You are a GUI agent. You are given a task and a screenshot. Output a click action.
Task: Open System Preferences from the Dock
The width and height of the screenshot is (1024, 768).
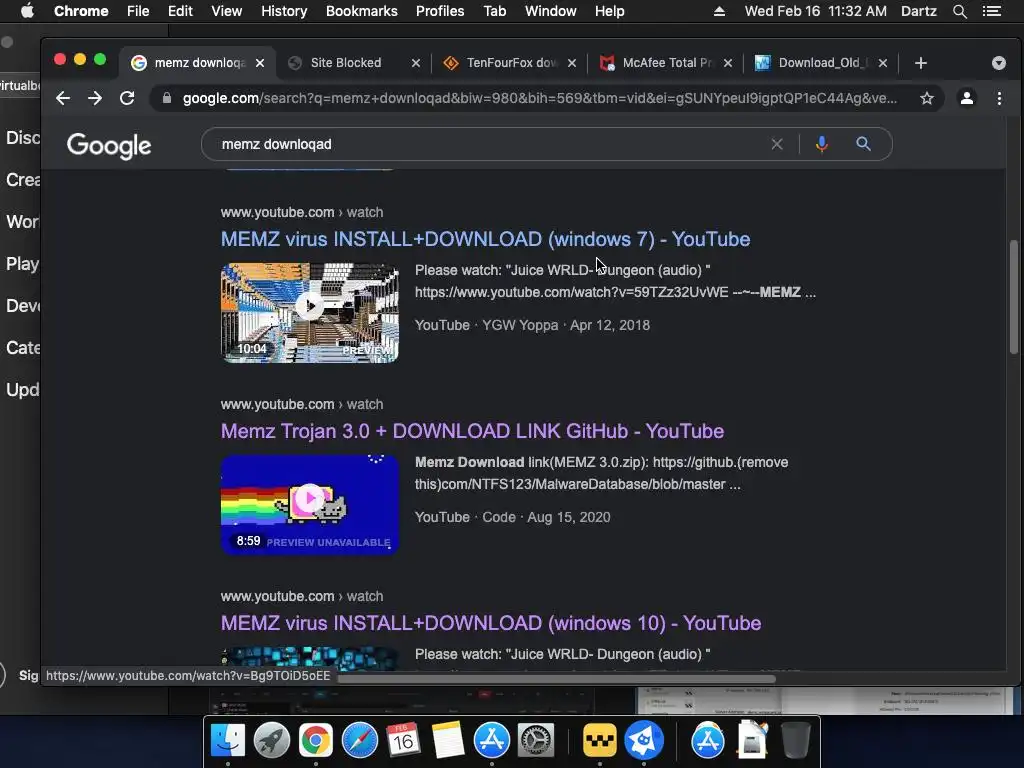point(536,741)
